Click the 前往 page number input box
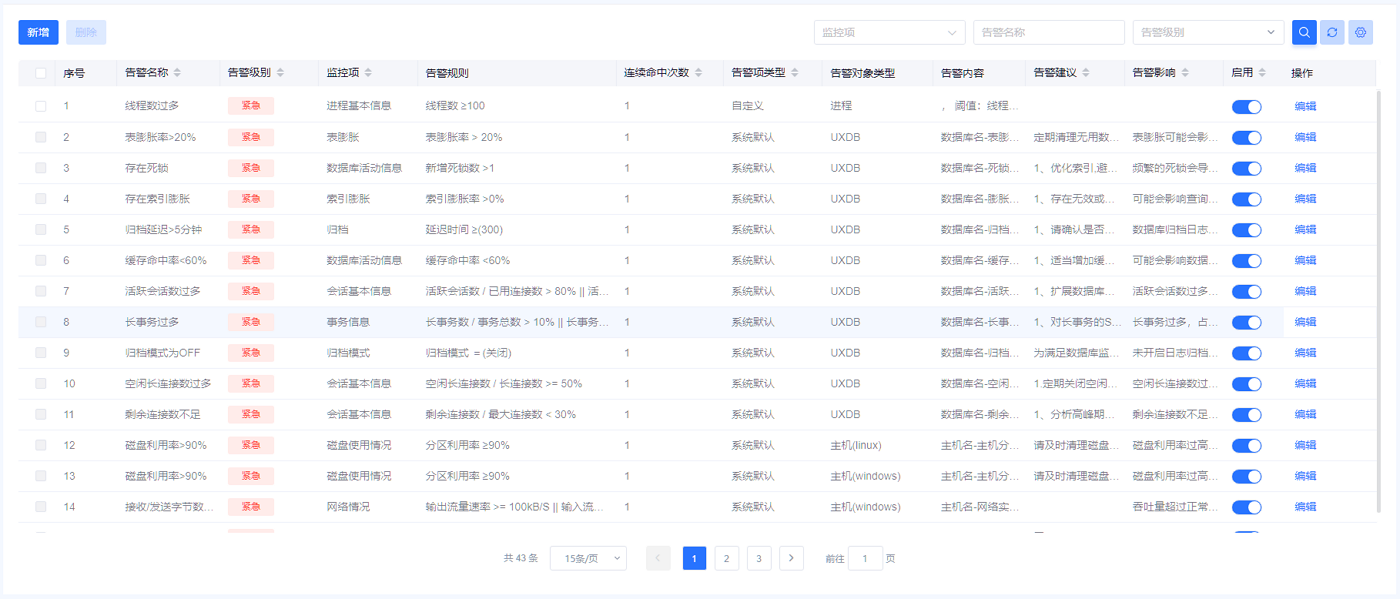The height and width of the screenshot is (599, 1400). point(865,558)
